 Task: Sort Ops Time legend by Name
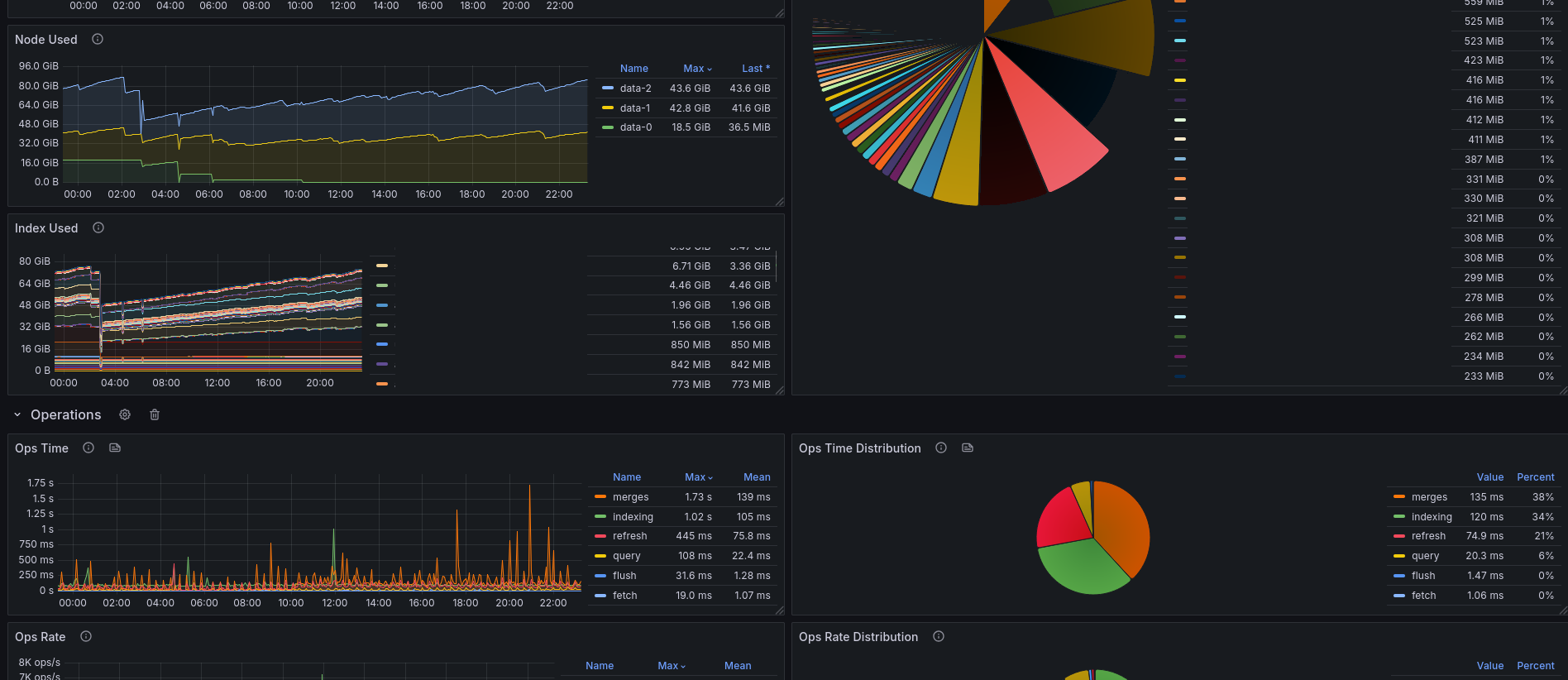click(x=627, y=477)
